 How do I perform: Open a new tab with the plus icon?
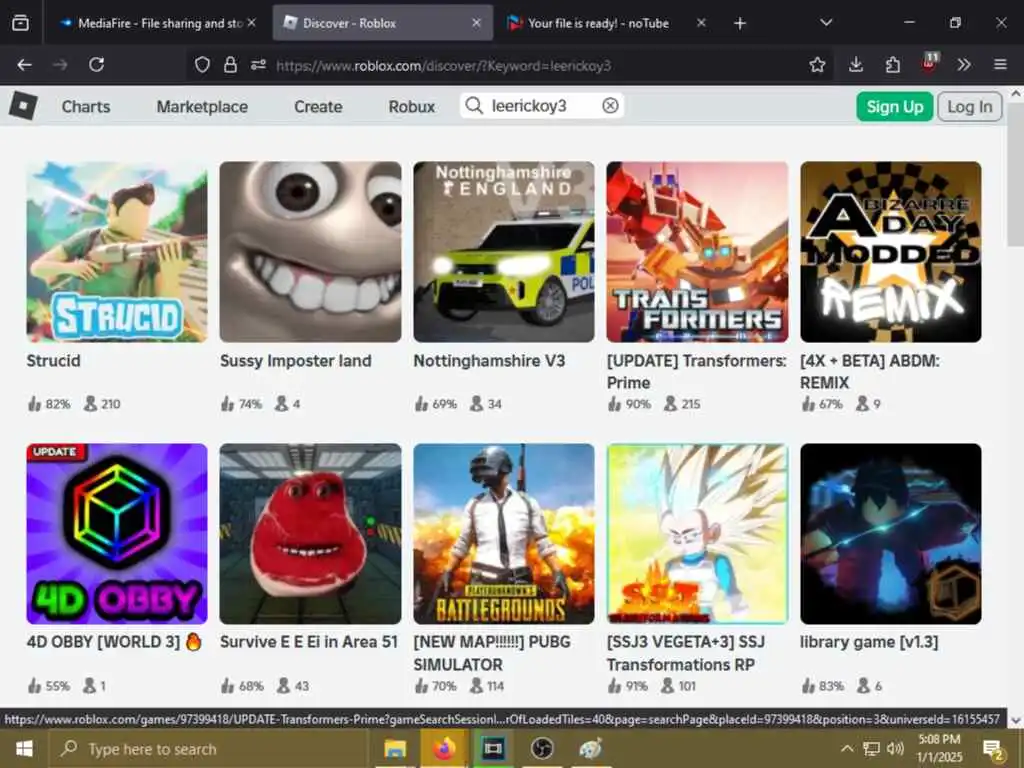[x=739, y=24]
